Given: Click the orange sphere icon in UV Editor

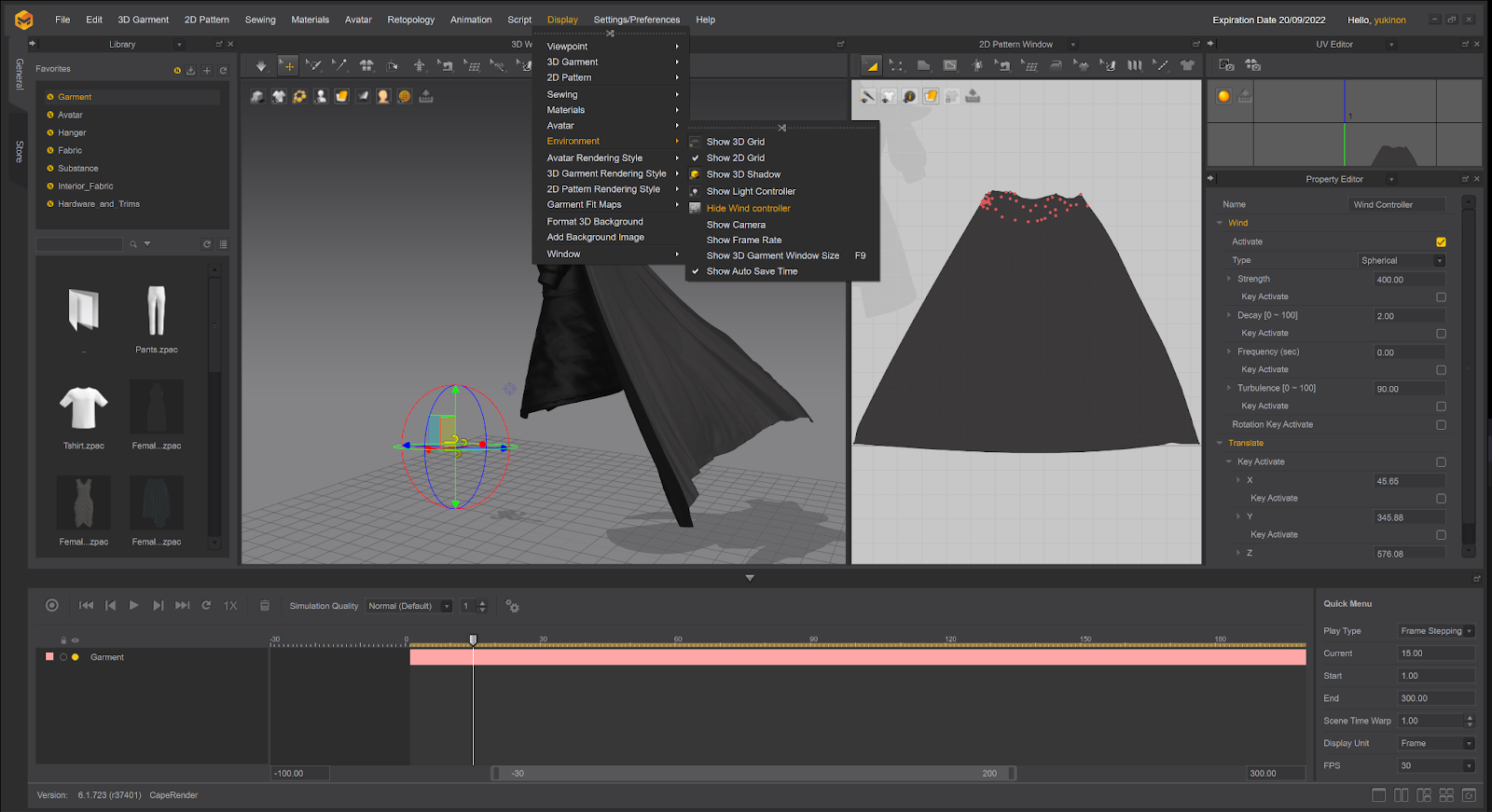Looking at the screenshot, I should (1223, 96).
